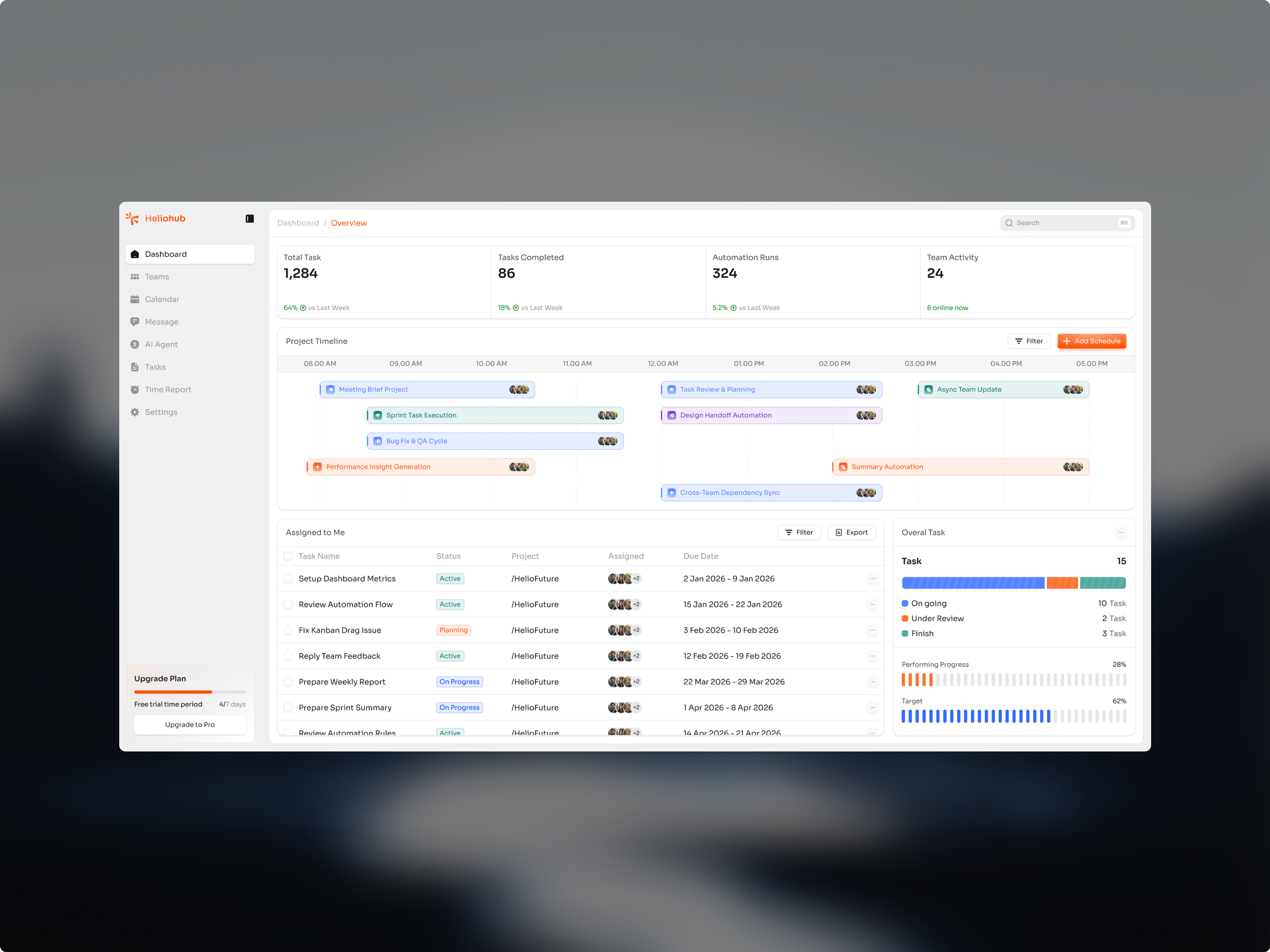Open the Message section
Image resolution: width=1270 pixels, height=952 pixels.
click(190, 321)
